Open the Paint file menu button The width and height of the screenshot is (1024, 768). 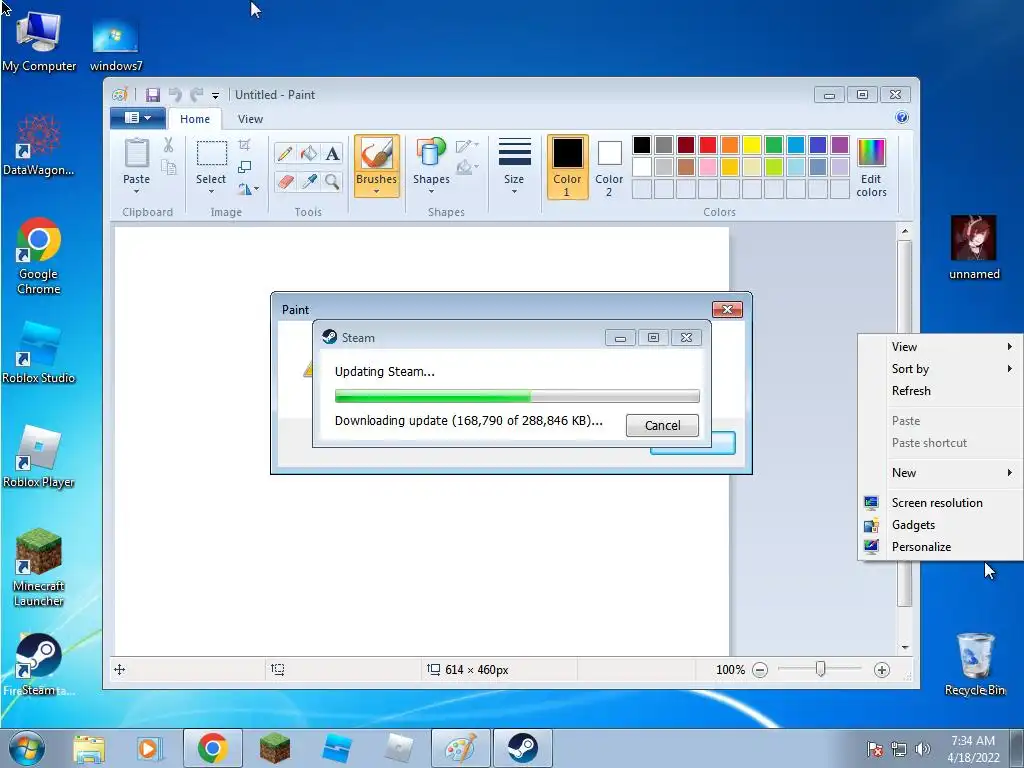click(x=137, y=118)
